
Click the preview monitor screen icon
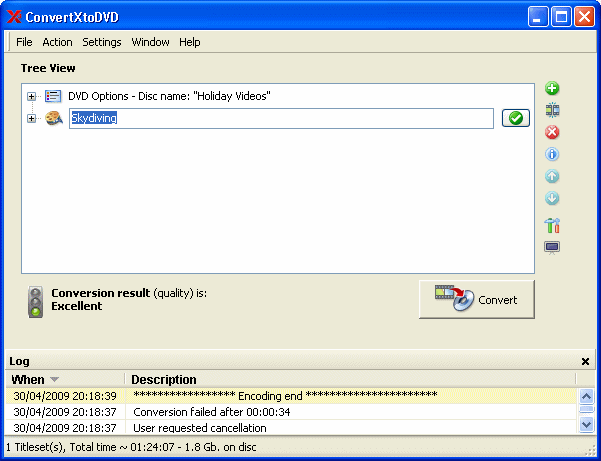[552, 248]
